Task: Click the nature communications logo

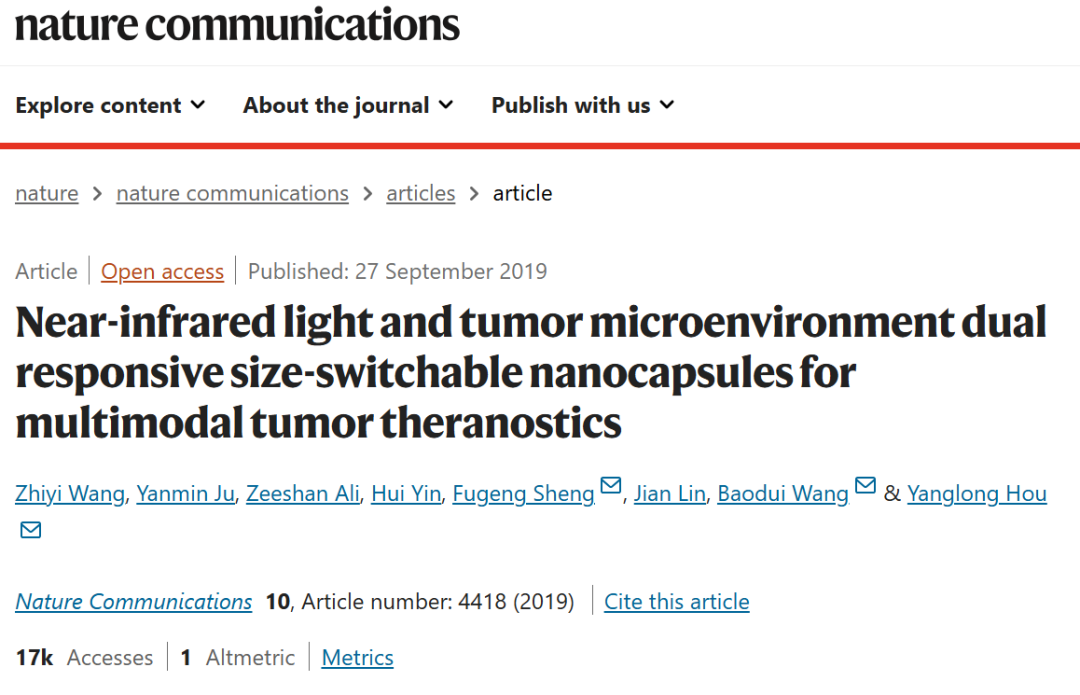Action: point(237,25)
